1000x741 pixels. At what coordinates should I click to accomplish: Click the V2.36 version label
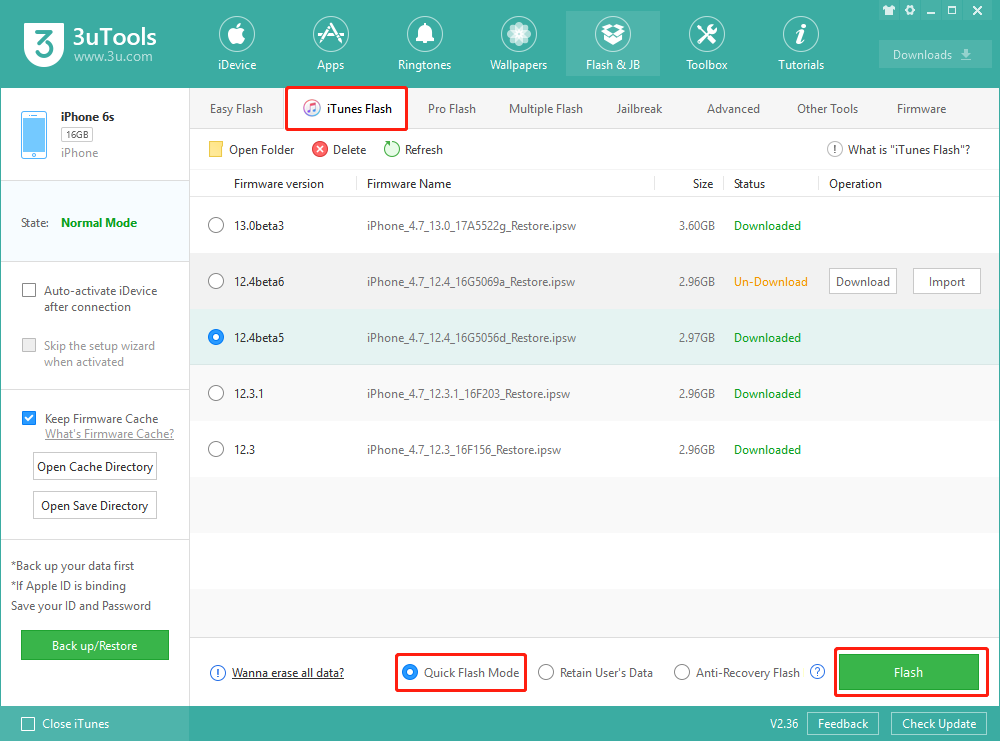pos(784,724)
